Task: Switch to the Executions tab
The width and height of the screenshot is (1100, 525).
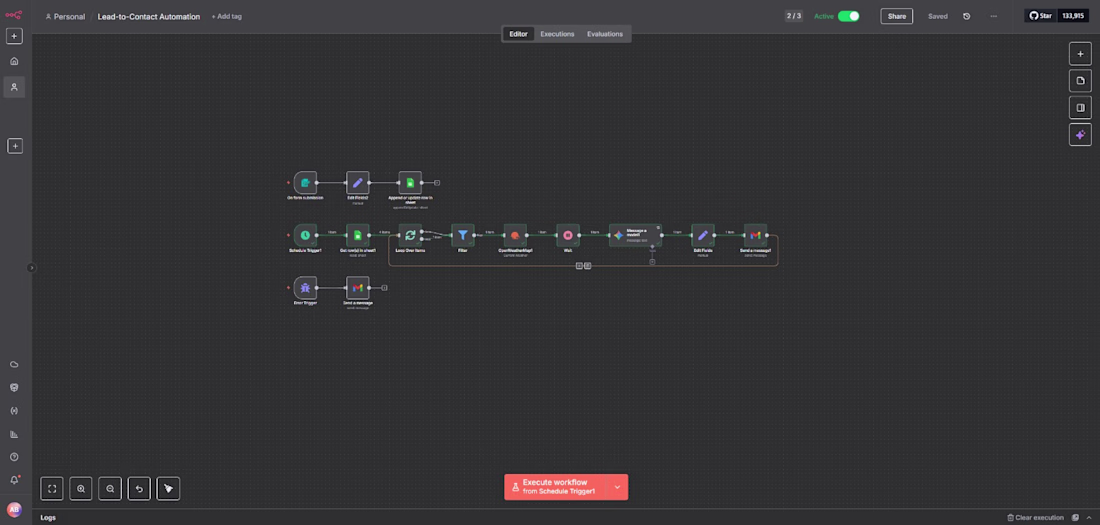Action: (557, 34)
